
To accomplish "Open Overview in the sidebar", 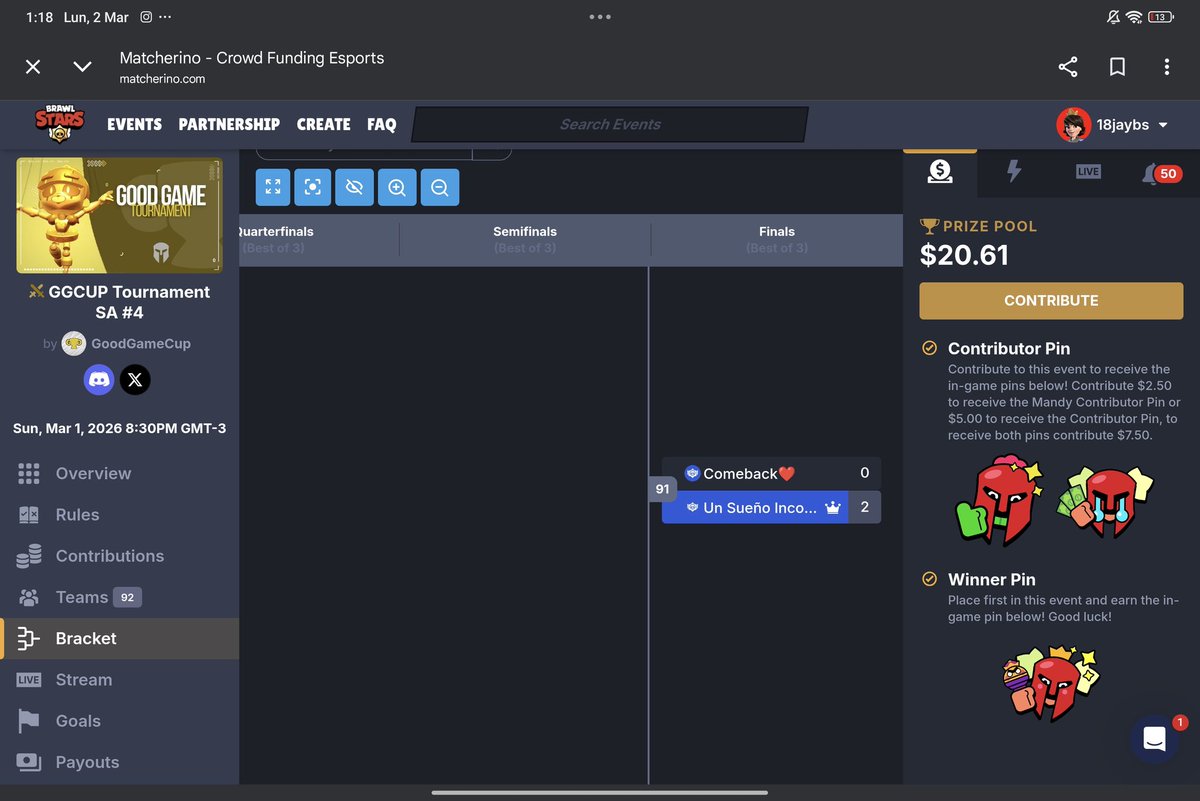I will pyautogui.click(x=119, y=473).
